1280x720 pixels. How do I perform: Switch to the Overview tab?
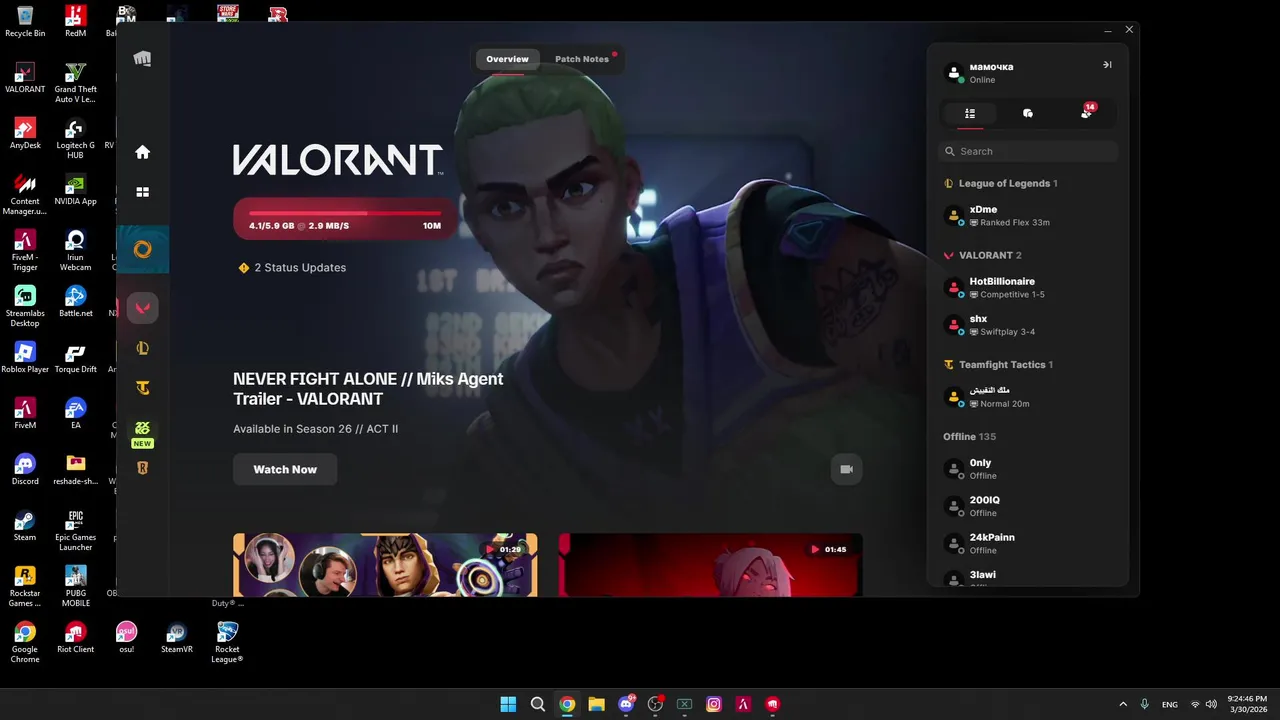tap(507, 59)
